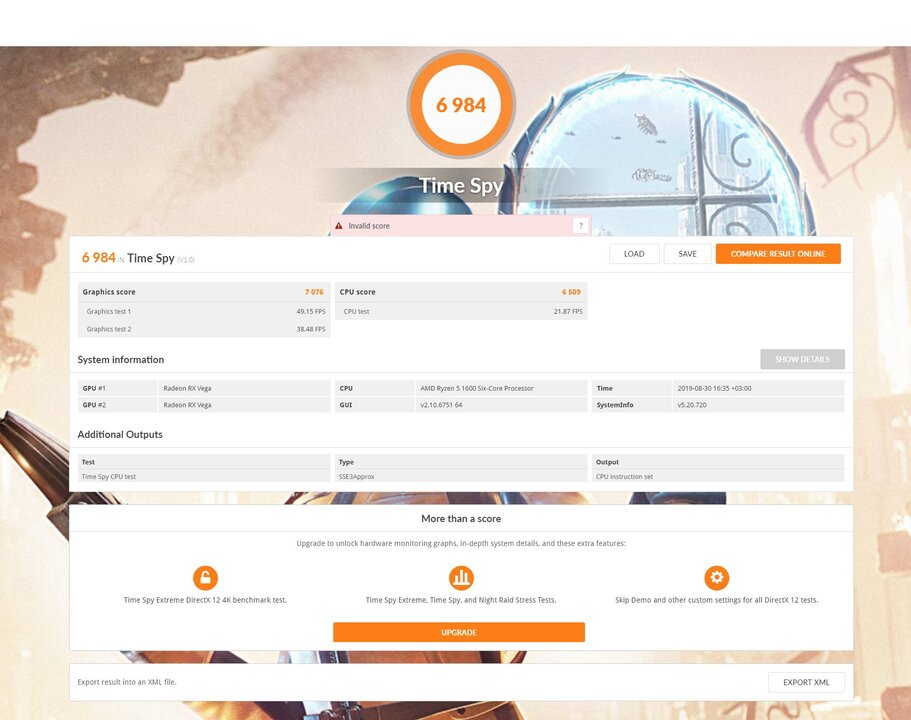Select Graphics test 2 row
This screenshot has width=911, height=720.
click(x=204, y=329)
